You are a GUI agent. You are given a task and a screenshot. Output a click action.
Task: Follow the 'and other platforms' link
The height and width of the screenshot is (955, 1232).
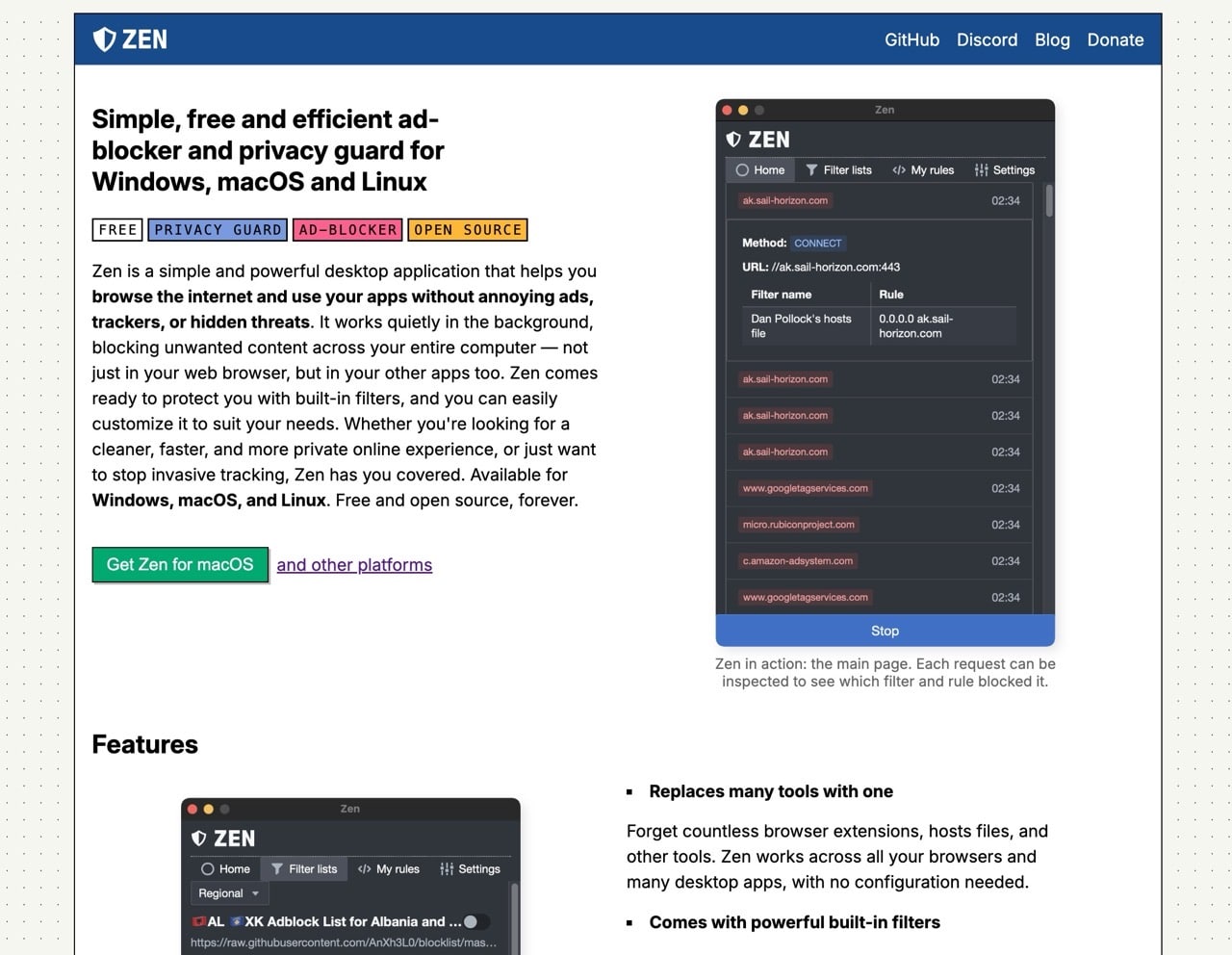354,565
